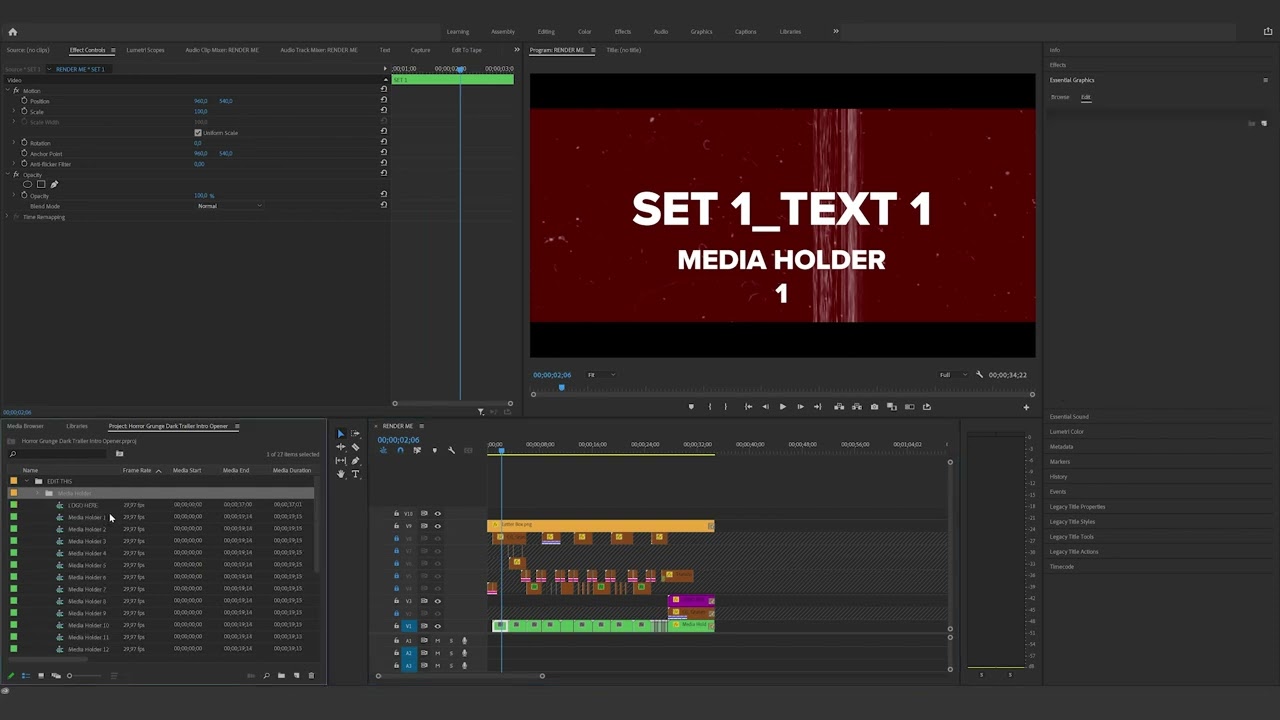The height and width of the screenshot is (720, 1280).
Task: Create ellipse mask under Opacity
Action: click(28, 184)
